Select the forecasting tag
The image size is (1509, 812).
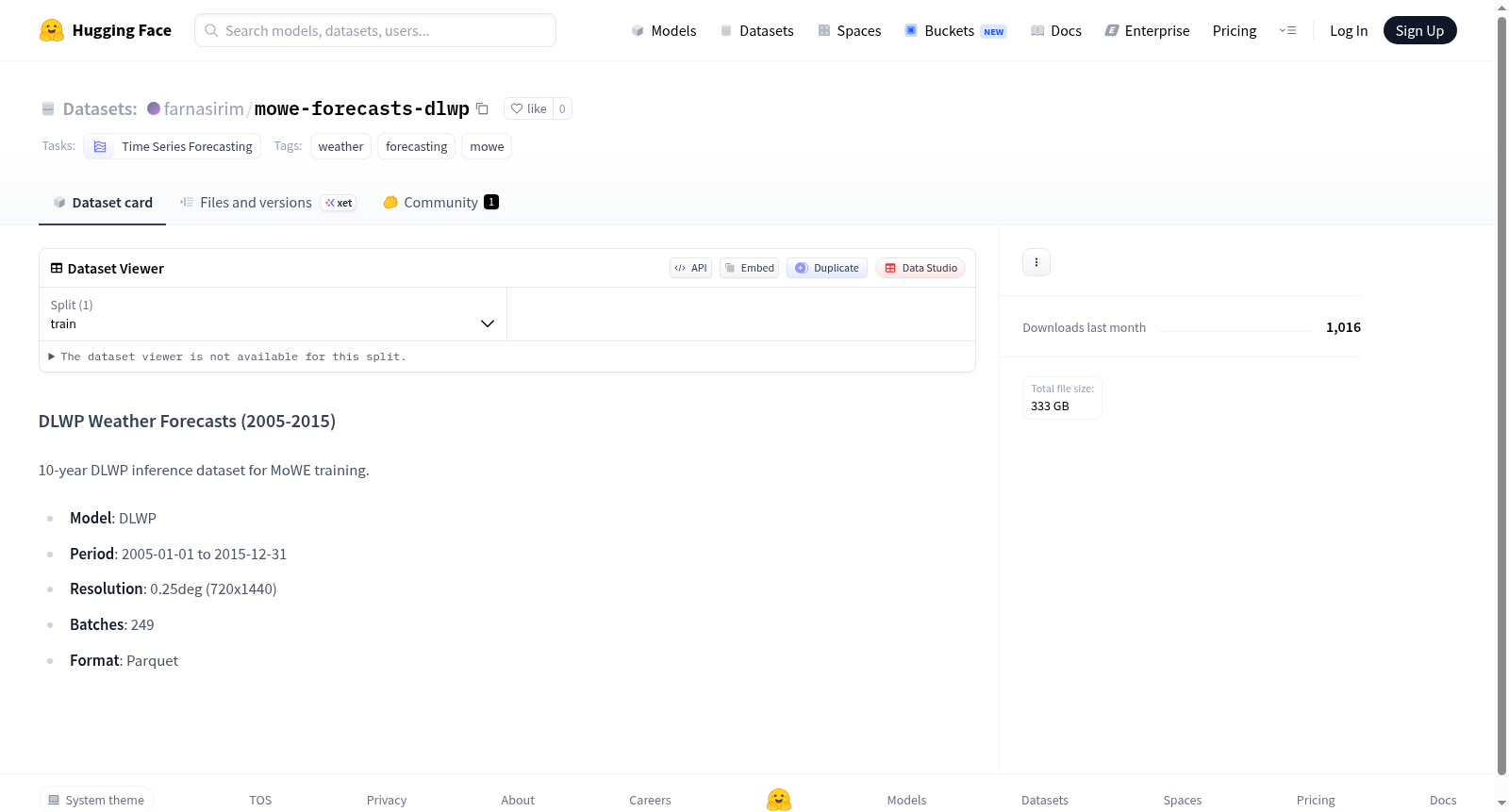(417, 146)
